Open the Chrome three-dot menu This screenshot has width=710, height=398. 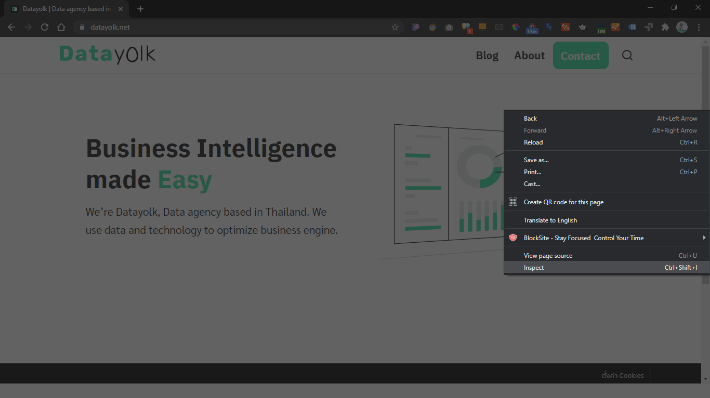coord(699,27)
